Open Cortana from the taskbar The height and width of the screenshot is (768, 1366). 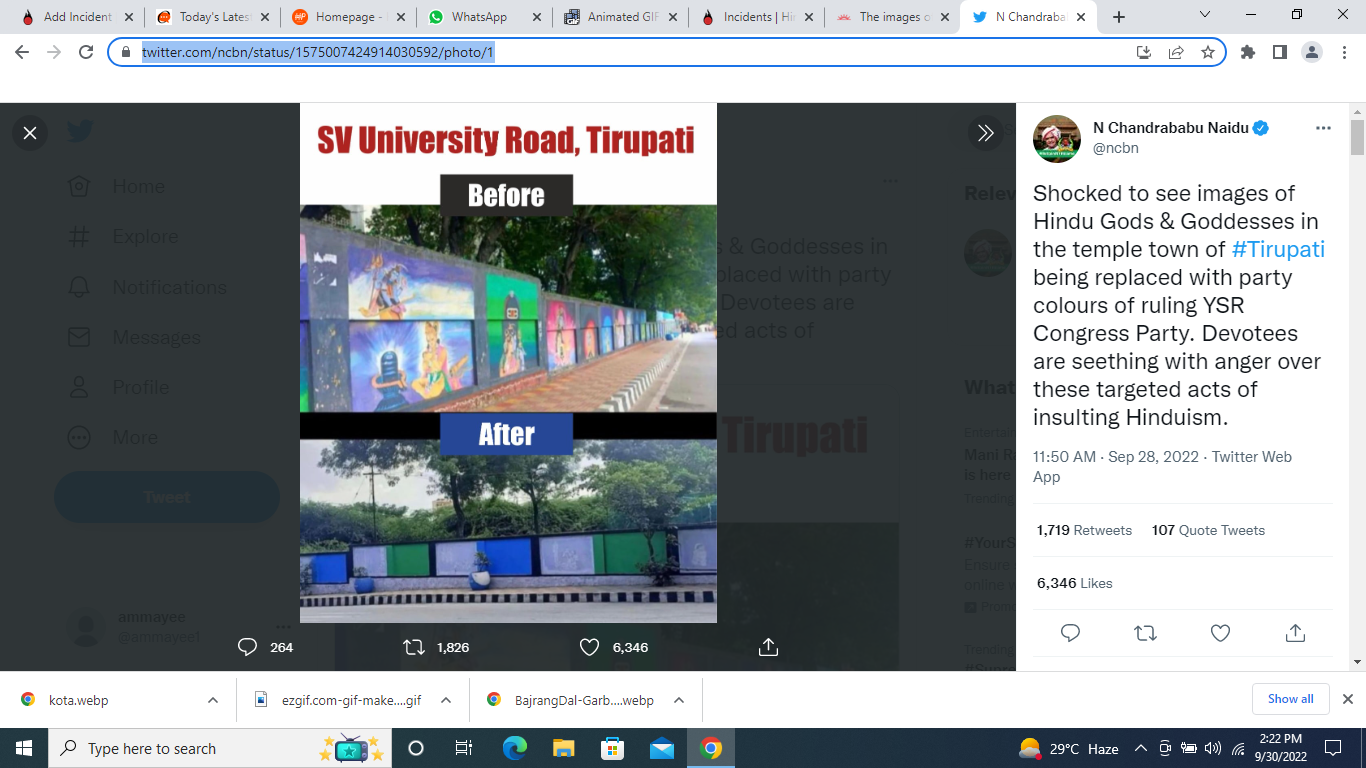click(x=416, y=748)
